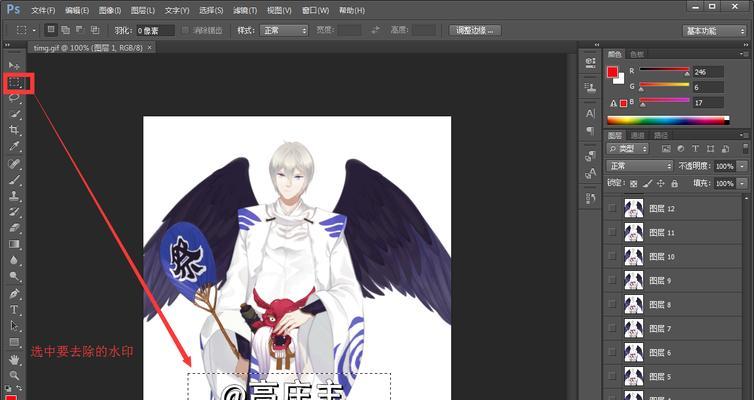Select the Crop tool
The image size is (754, 400).
[14, 130]
